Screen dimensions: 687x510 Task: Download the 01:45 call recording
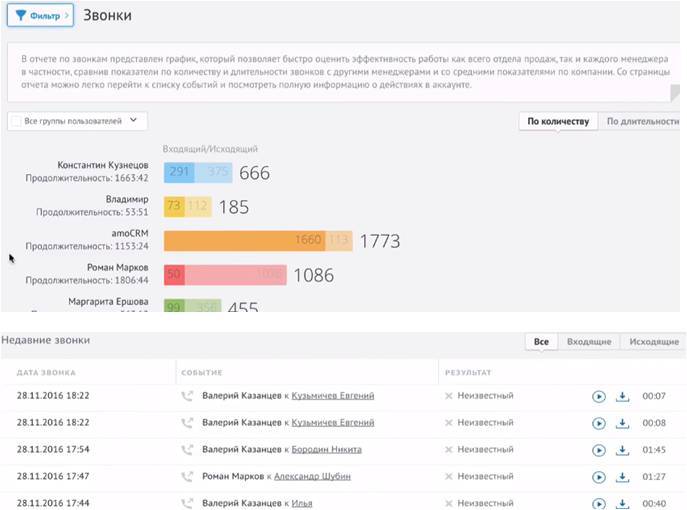pos(622,450)
